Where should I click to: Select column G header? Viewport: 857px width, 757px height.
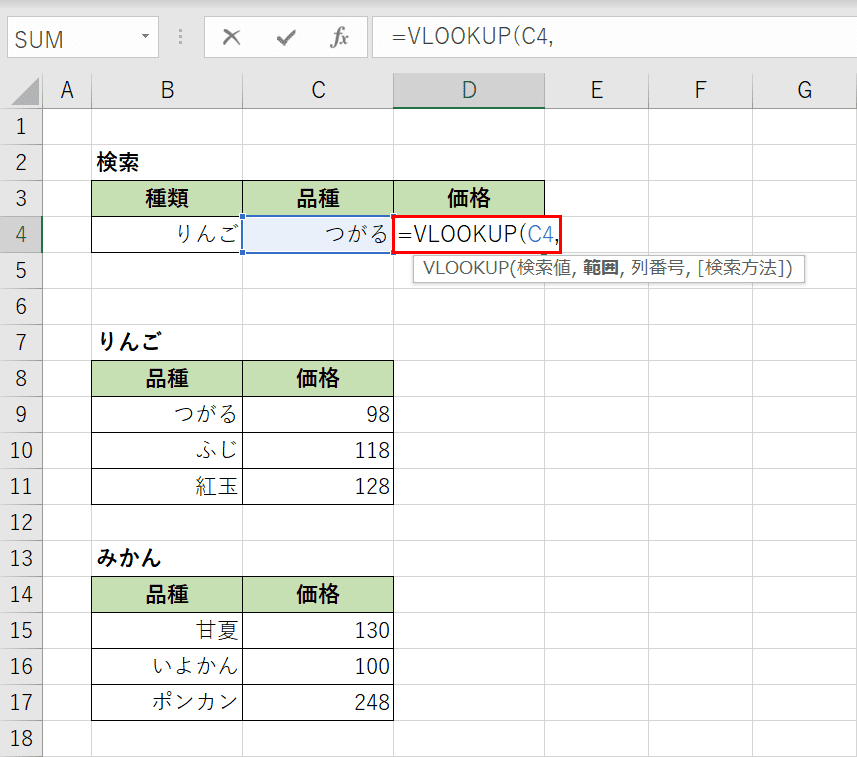coord(805,90)
